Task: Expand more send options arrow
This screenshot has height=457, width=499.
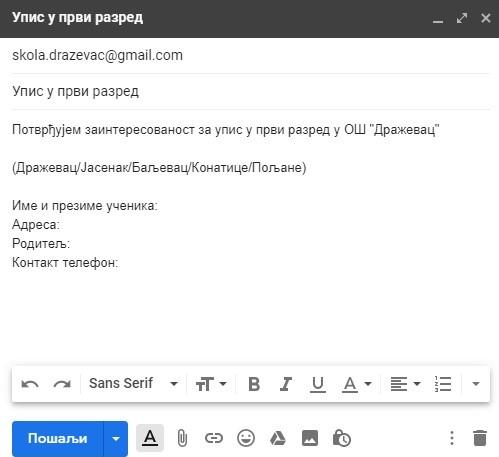Action: click(116, 439)
